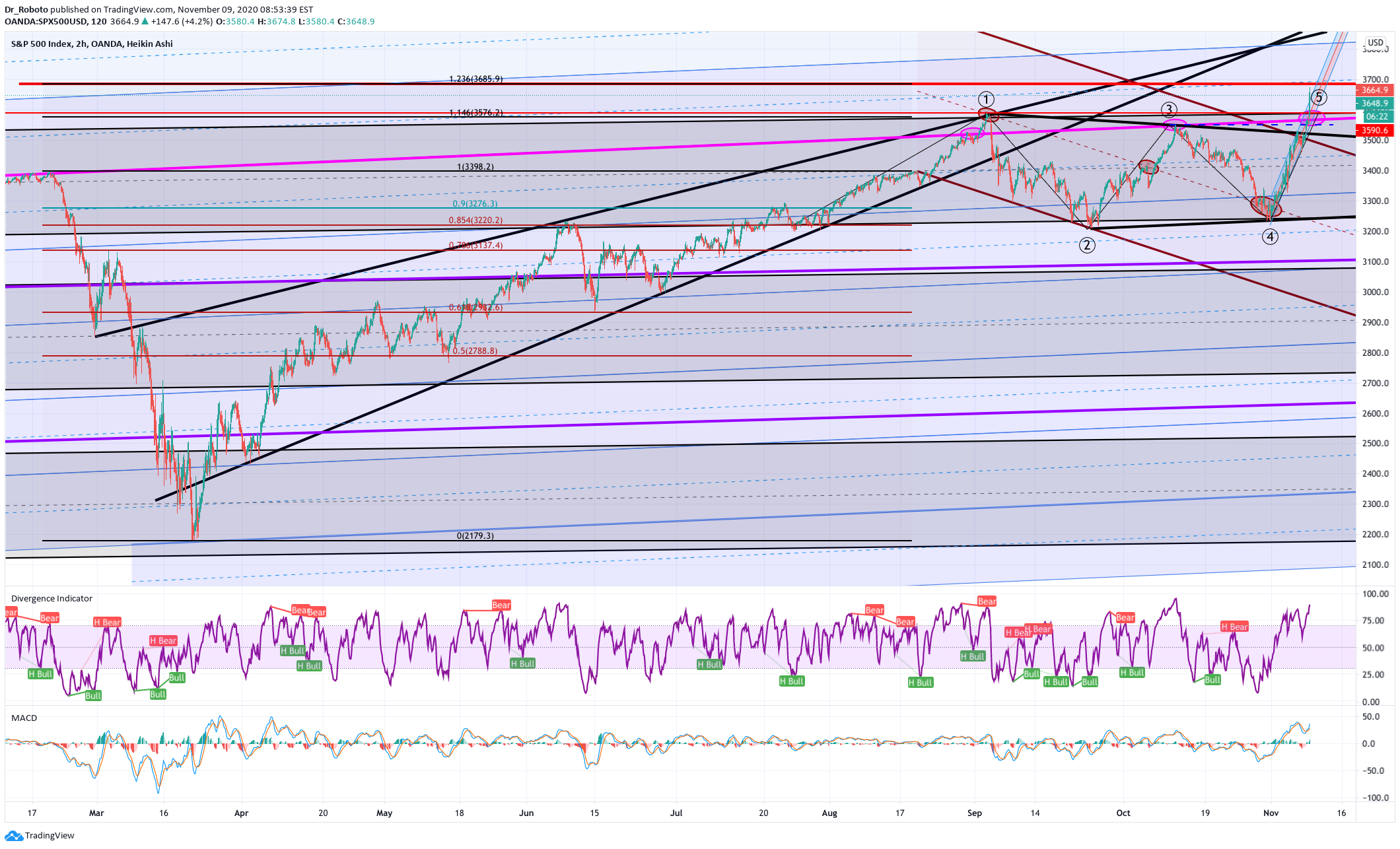The height and width of the screenshot is (849, 1400).
Task: Click the -100.0 MACD scale label
Action: click(x=1374, y=798)
